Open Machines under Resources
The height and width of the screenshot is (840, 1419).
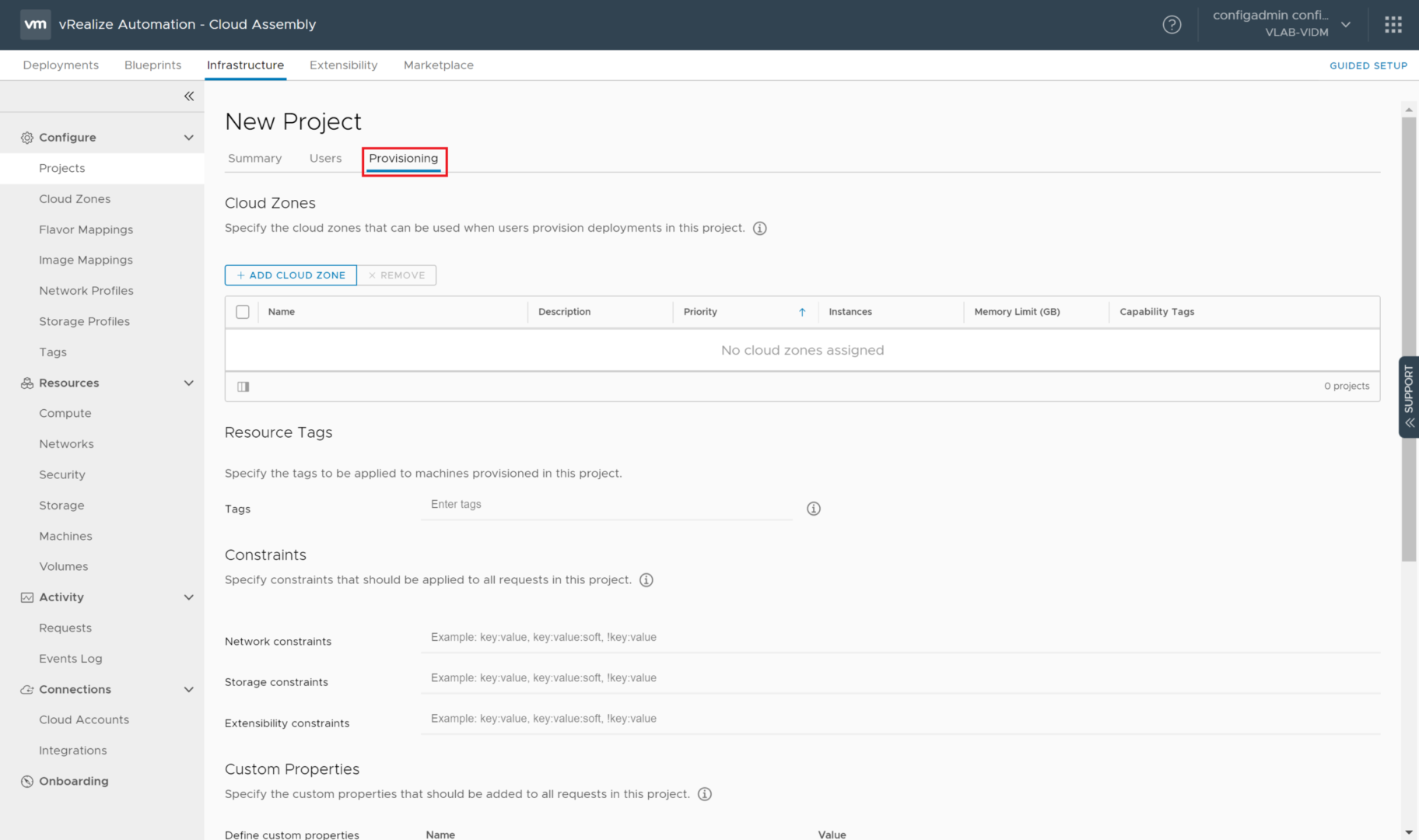click(x=65, y=536)
